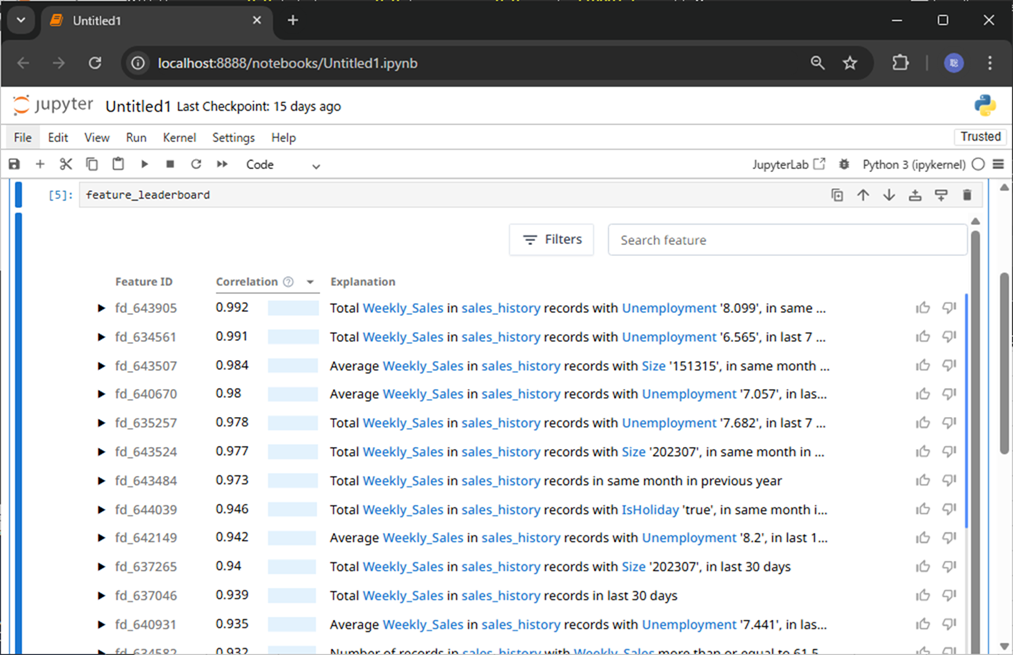1013x655 pixels.
Task: Like the fd_643484 feature row
Action: (923, 480)
